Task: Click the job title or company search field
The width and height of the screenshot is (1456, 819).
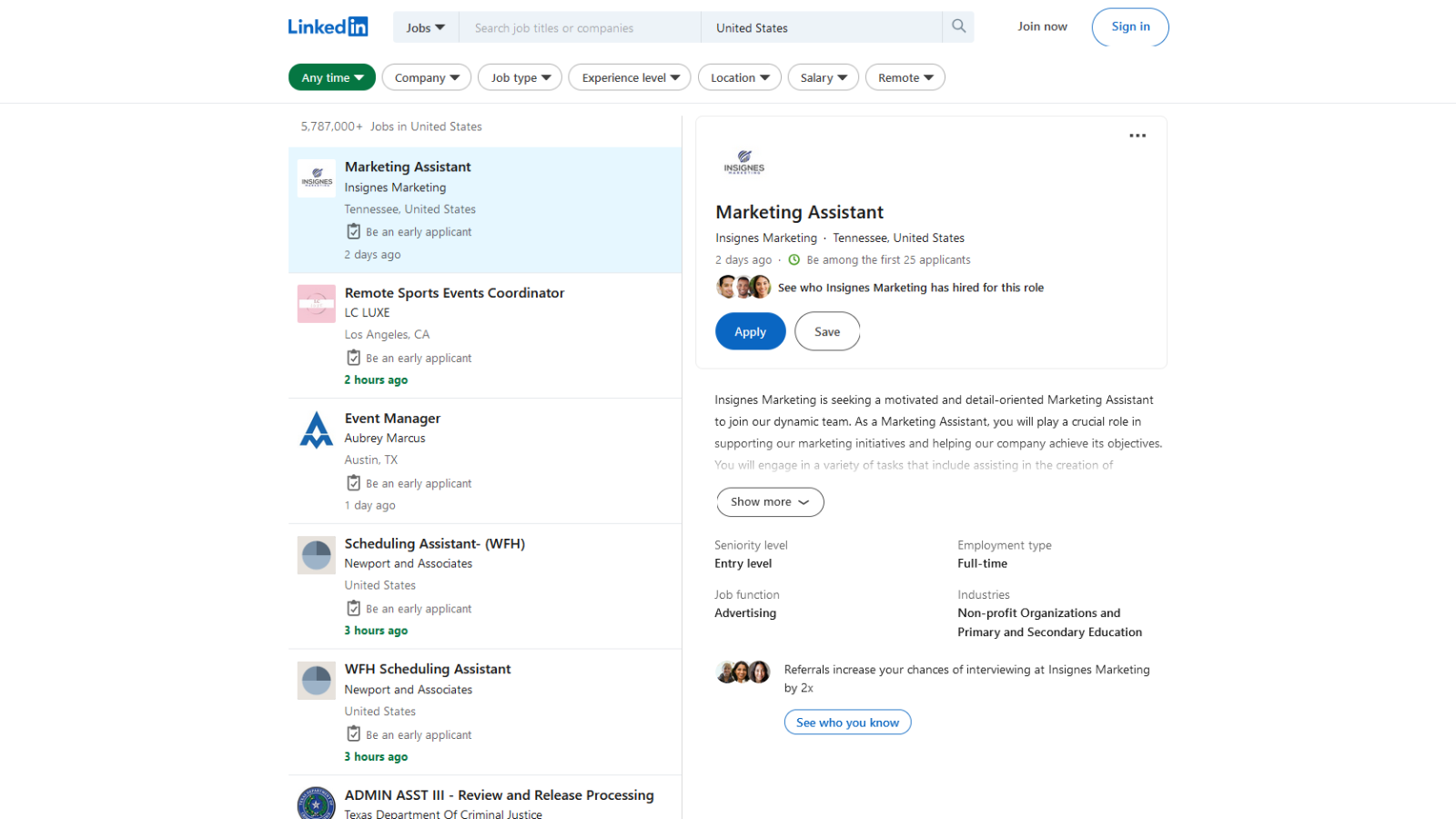Action: 581,27
